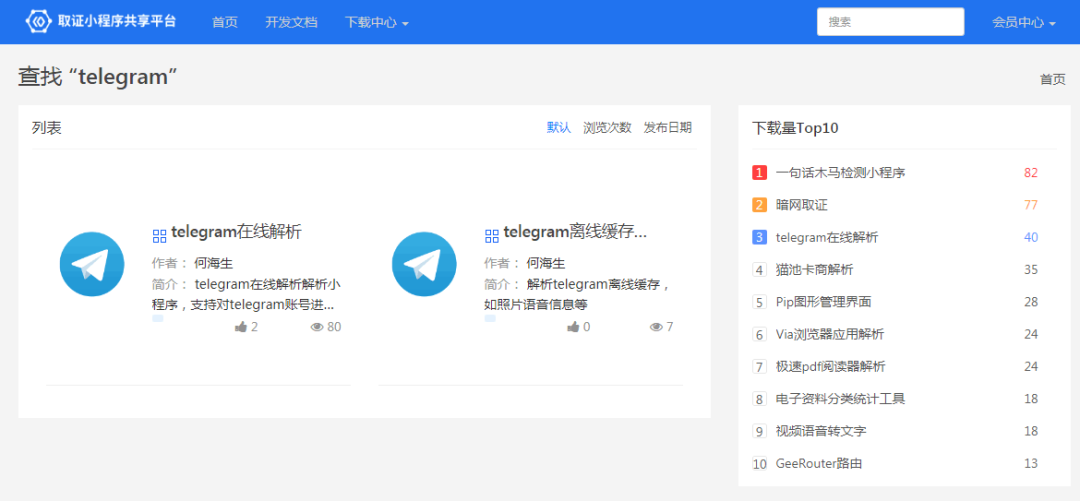Open 开发文档 in the navbar
This screenshot has height=501, width=1080.
(x=291, y=22)
